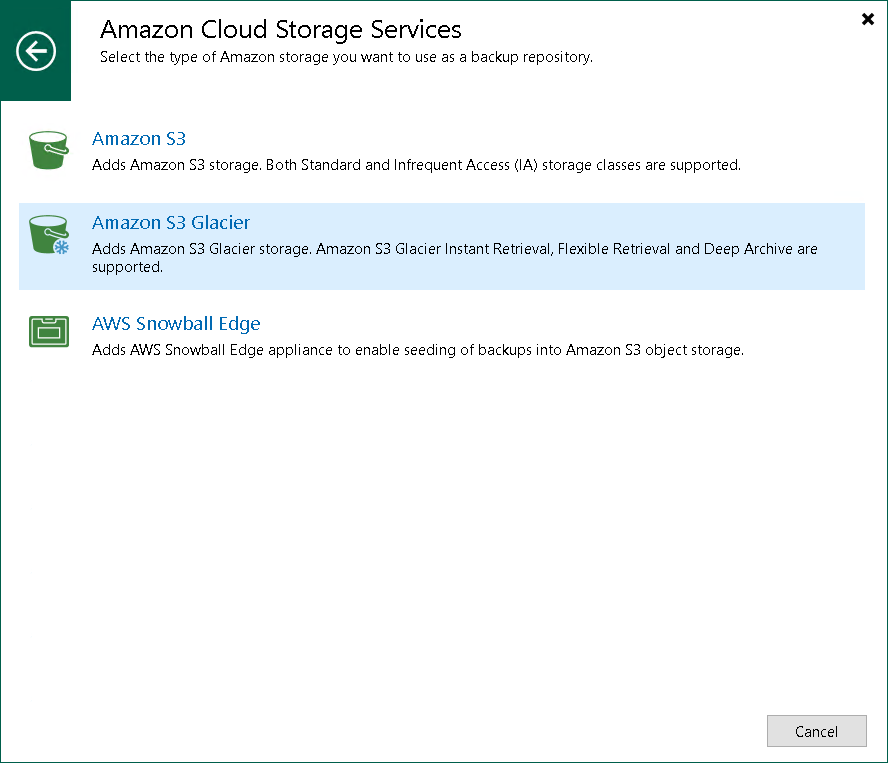Select the Amazon S3 row in the list
The image size is (888, 763).
442,150
